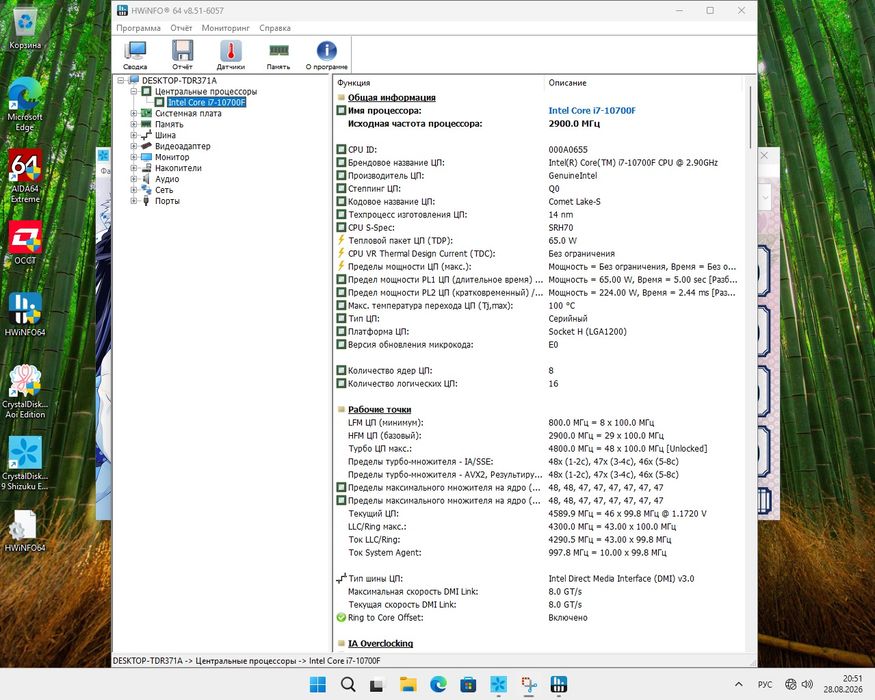The image size is (875, 700).
Task: Click the РУС language indicator
Action: click(765, 684)
